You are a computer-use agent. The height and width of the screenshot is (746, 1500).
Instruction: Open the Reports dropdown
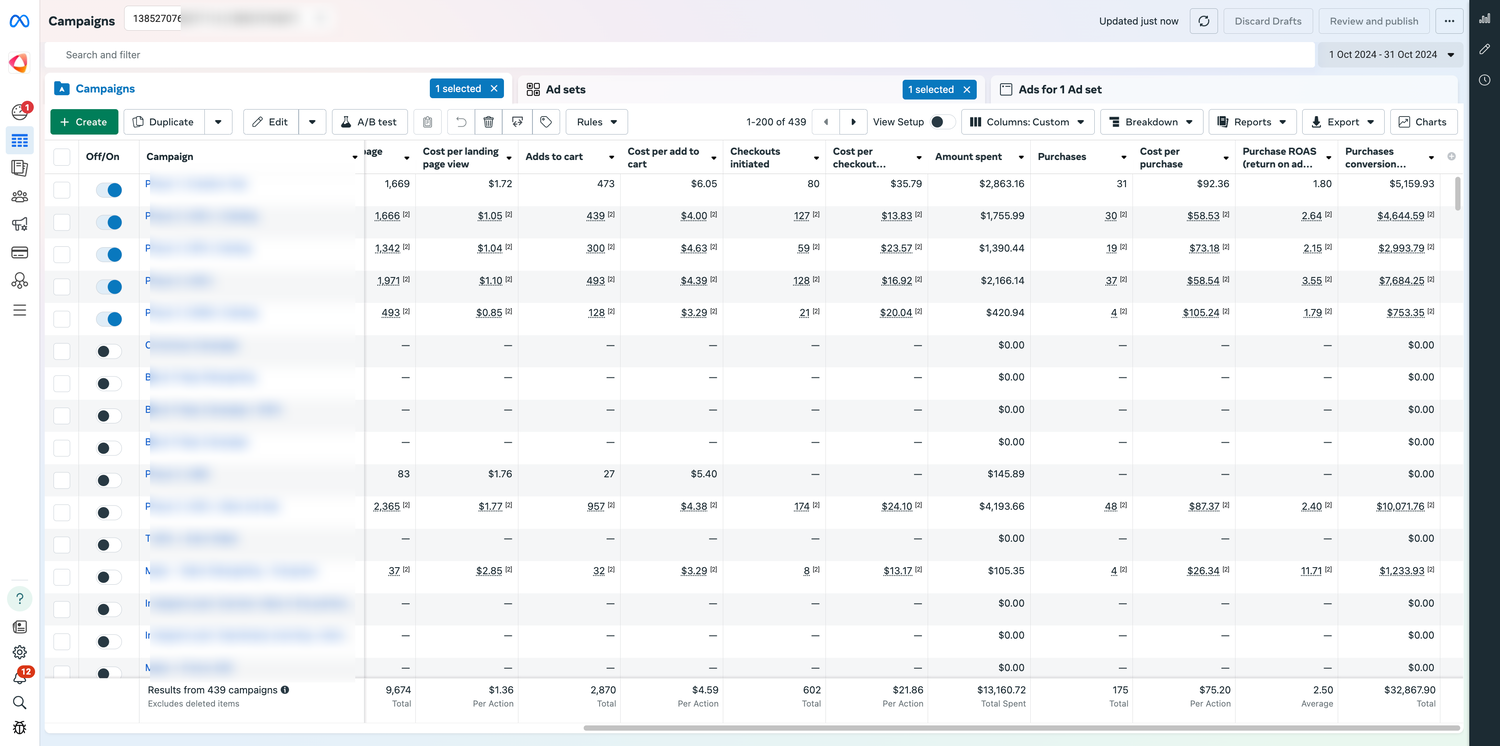pyautogui.click(x=1253, y=122)
